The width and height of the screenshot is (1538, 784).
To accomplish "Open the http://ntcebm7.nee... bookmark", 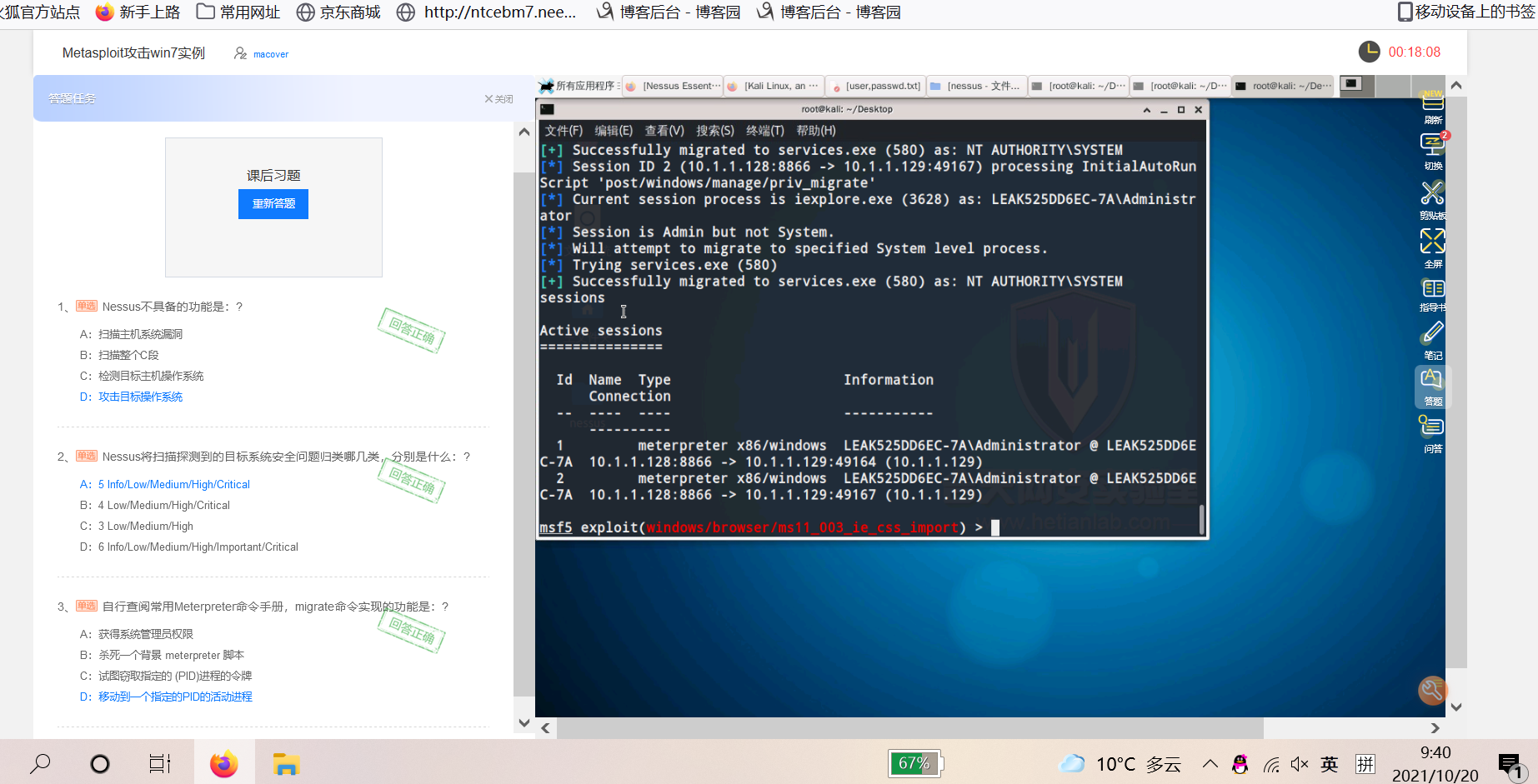I will coord(487,12).
